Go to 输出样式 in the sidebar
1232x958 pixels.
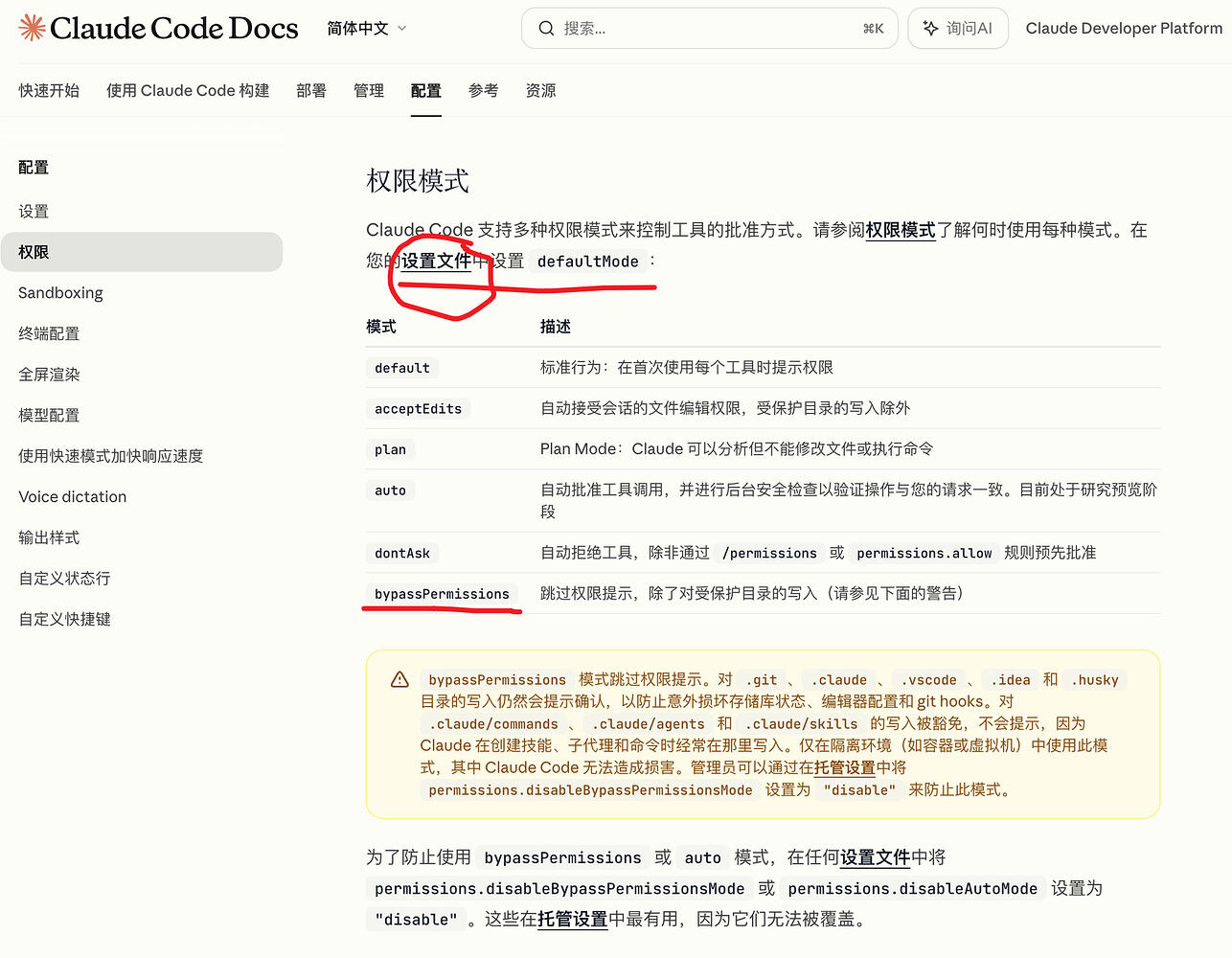(141, 537)
